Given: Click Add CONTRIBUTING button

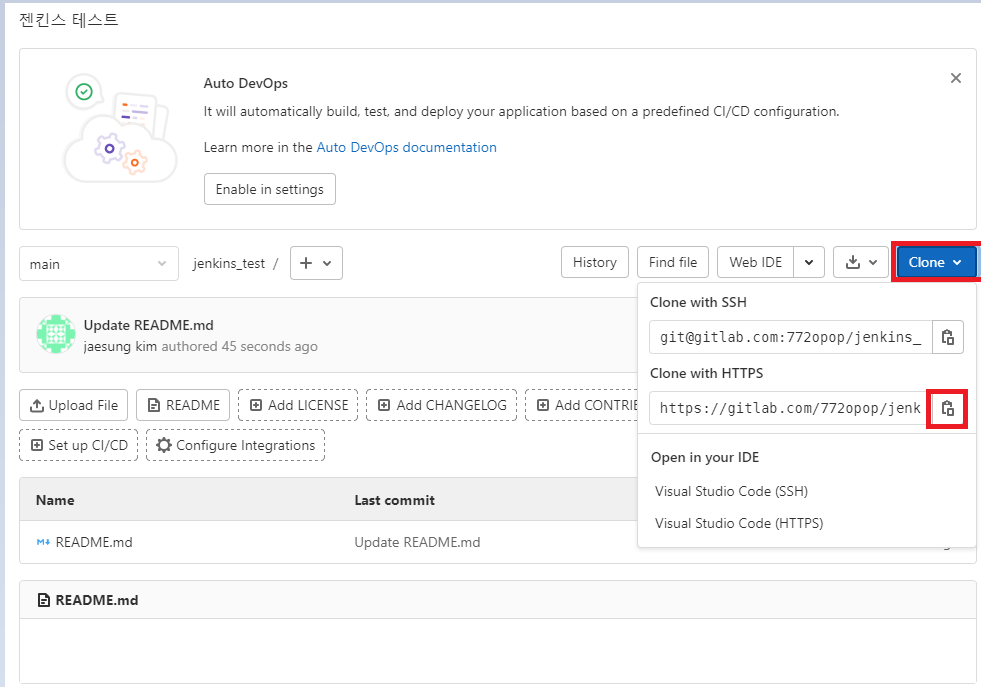Looking at the screenshot, I should pyautogui.click(x=582, y=405).
